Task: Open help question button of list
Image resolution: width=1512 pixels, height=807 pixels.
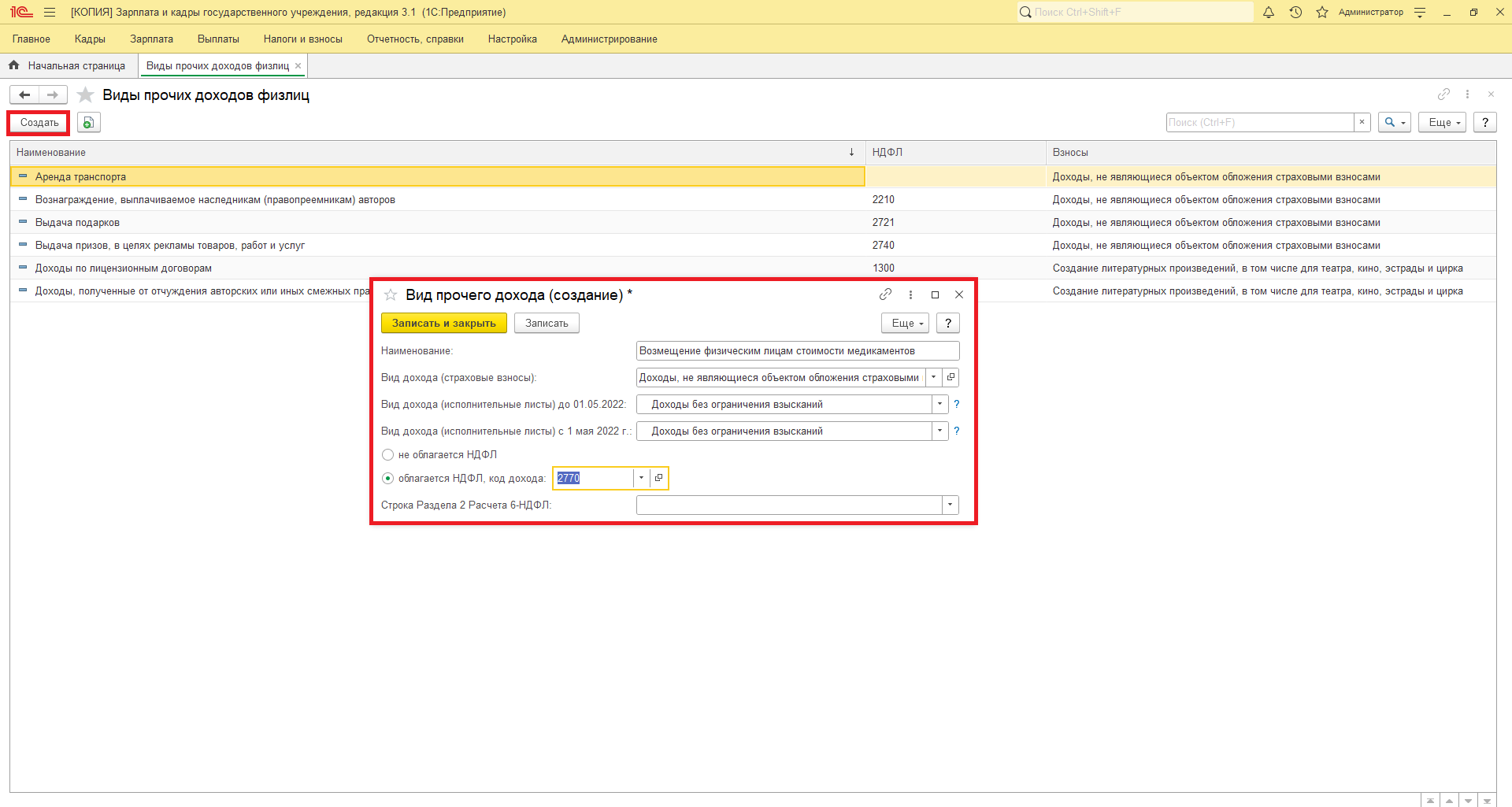Action: coord(1484,122)
